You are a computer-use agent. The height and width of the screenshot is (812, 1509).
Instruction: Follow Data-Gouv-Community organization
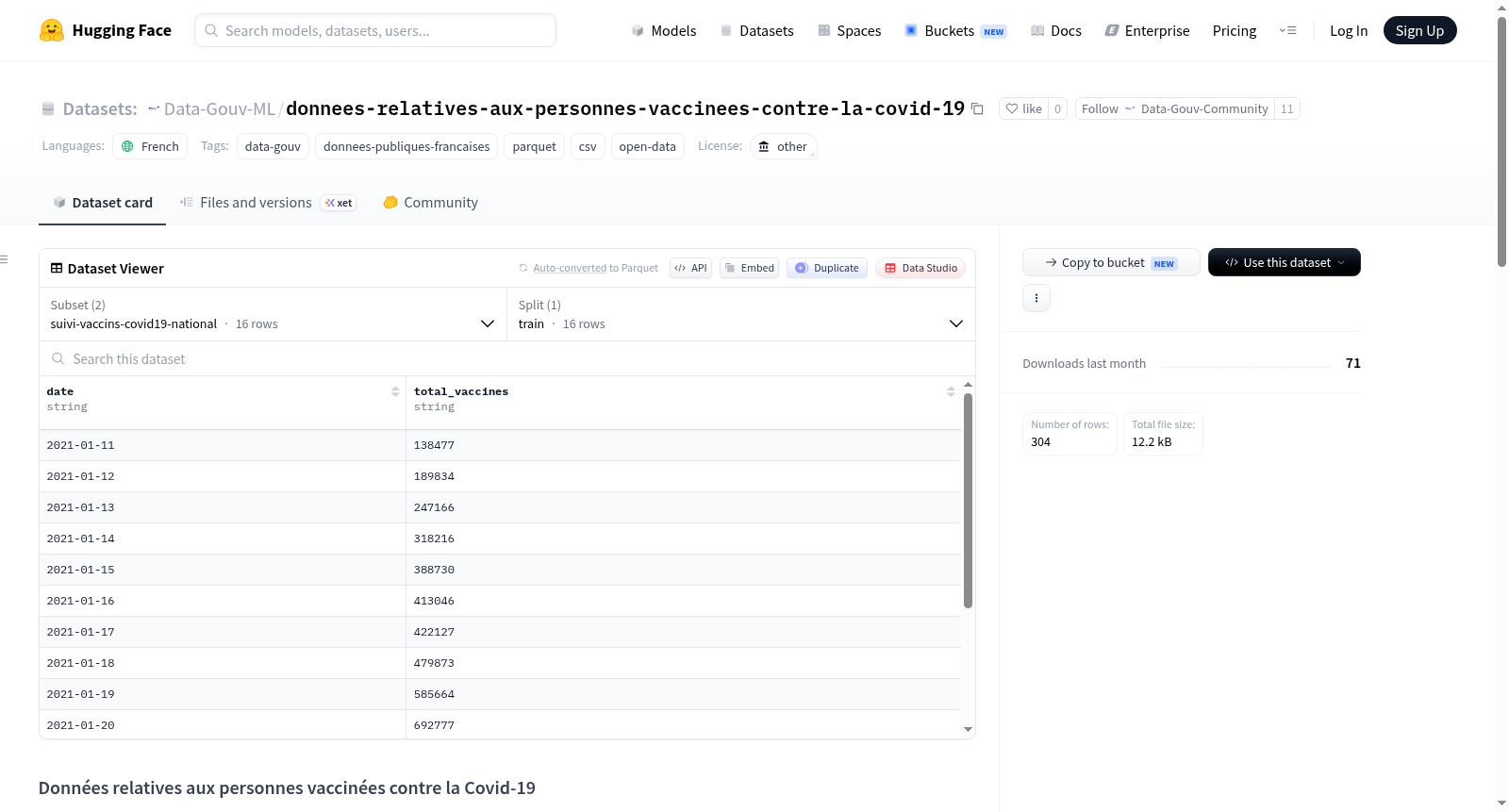click(x=1174, y=108)
